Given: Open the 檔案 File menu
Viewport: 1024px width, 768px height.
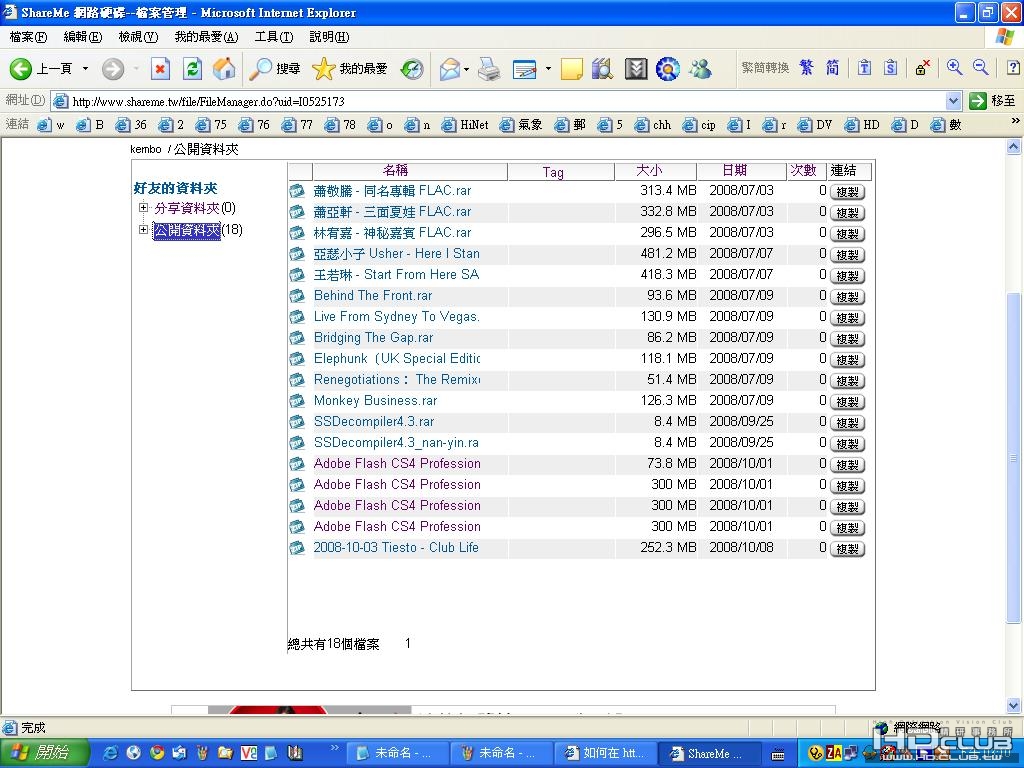Looking at the screenshot, I should coord(28,37).
